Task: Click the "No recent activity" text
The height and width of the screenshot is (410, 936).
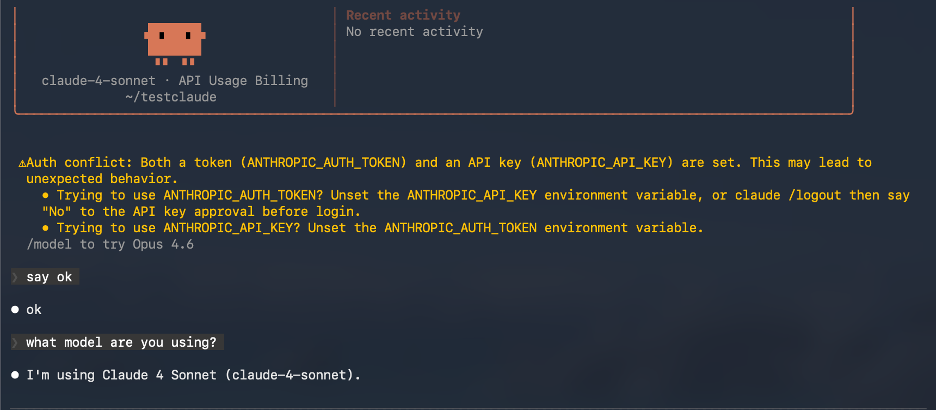Action: pos(414,32)
